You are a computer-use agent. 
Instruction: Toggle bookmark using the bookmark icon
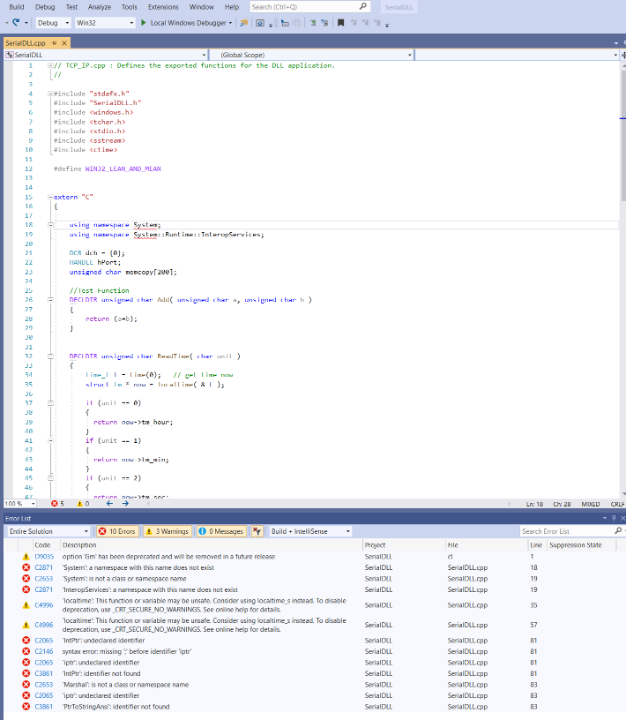341,22
